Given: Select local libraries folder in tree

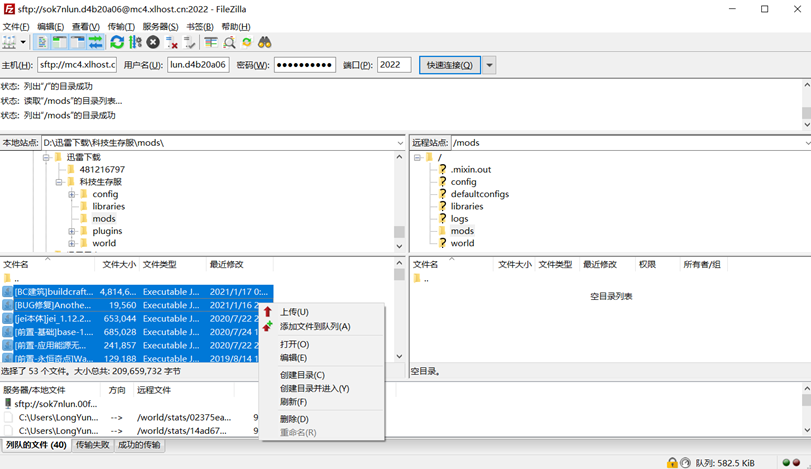Looking at the screenshot, I should tap(109, 206).
